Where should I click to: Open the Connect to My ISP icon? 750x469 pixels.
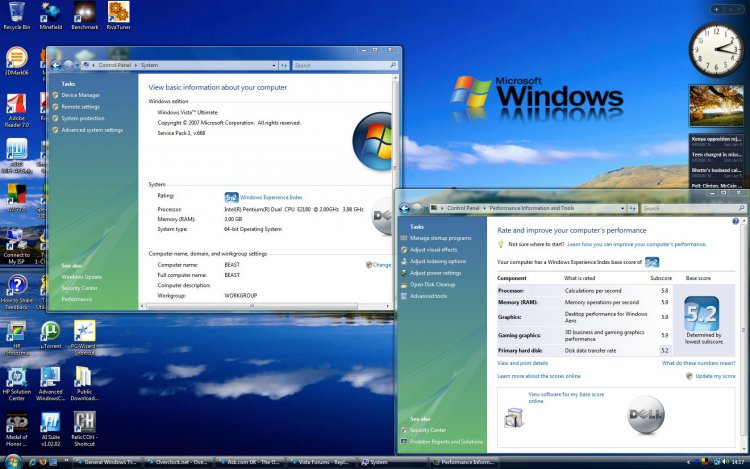17,246
